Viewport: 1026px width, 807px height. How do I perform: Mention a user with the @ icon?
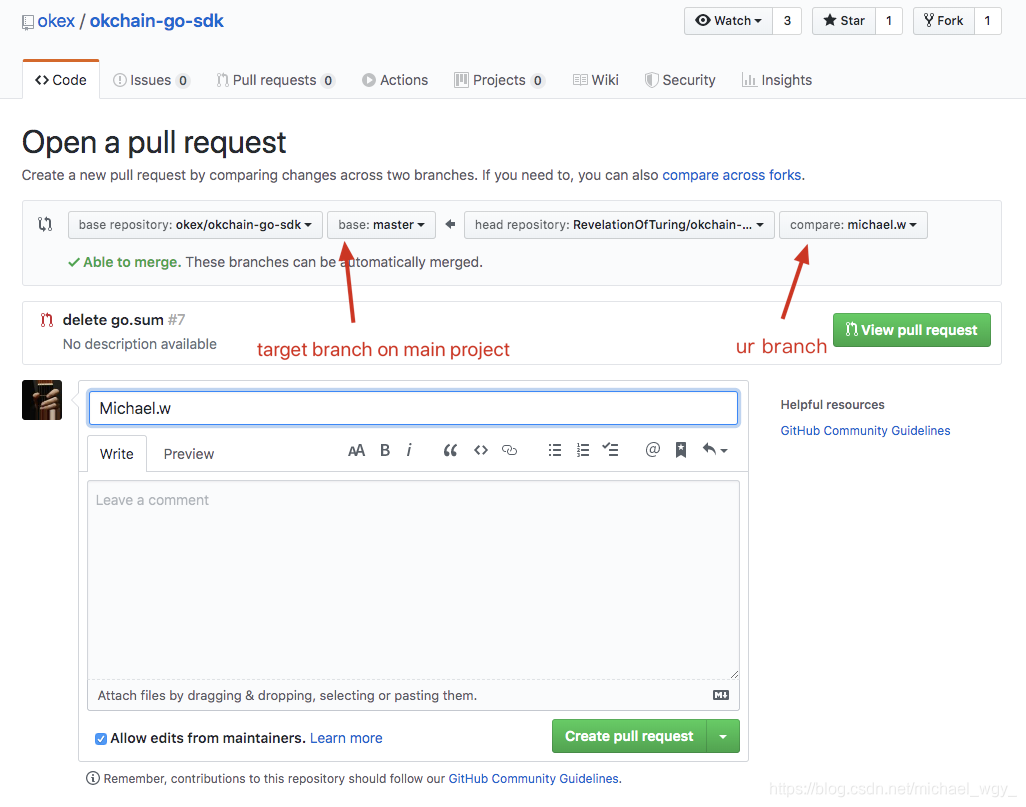[x=652, y=450]
